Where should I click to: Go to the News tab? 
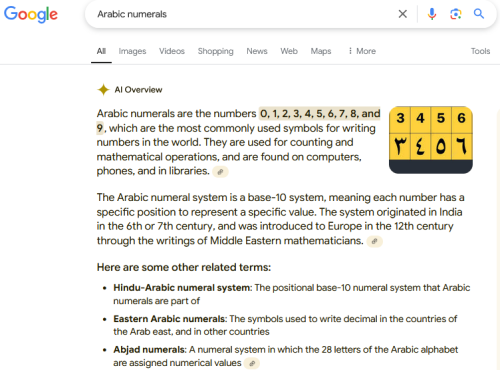[257, 51]
